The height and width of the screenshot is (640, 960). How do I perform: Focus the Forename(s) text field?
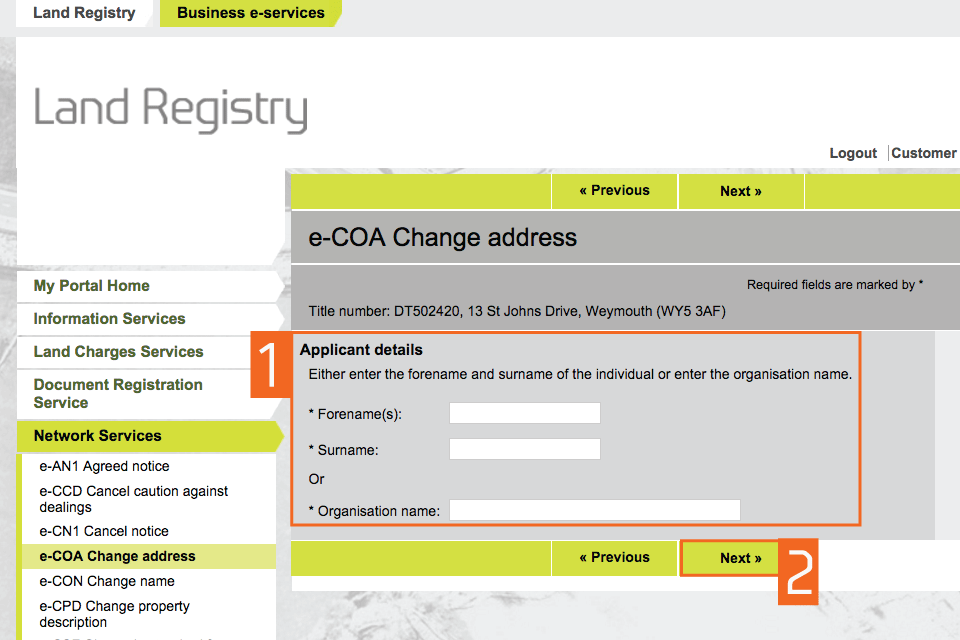click(524, 413)
